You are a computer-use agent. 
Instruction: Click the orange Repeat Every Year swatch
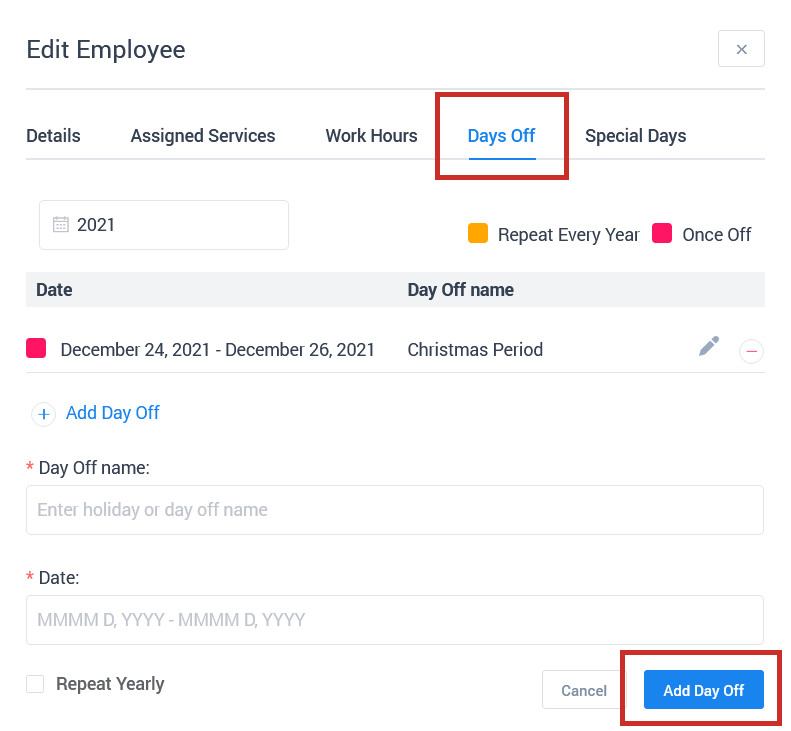[x=478, y=233]
